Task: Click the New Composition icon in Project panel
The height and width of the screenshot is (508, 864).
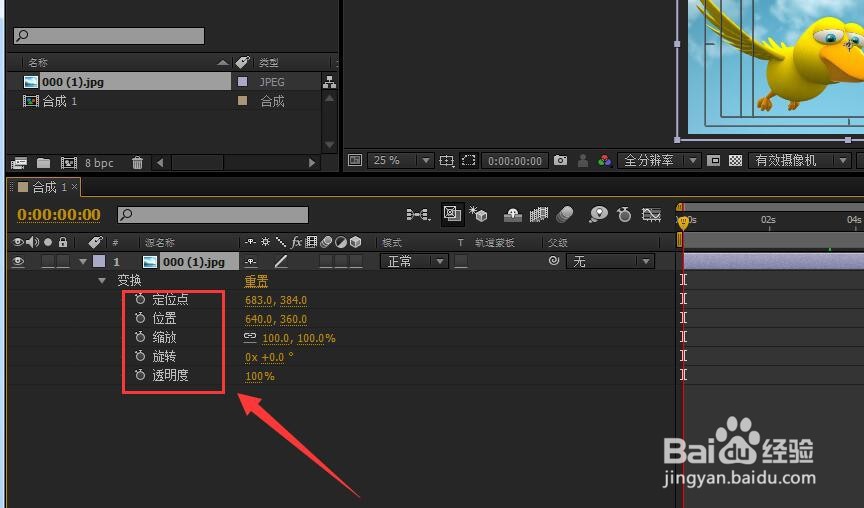Action: (x=68, y=163)
